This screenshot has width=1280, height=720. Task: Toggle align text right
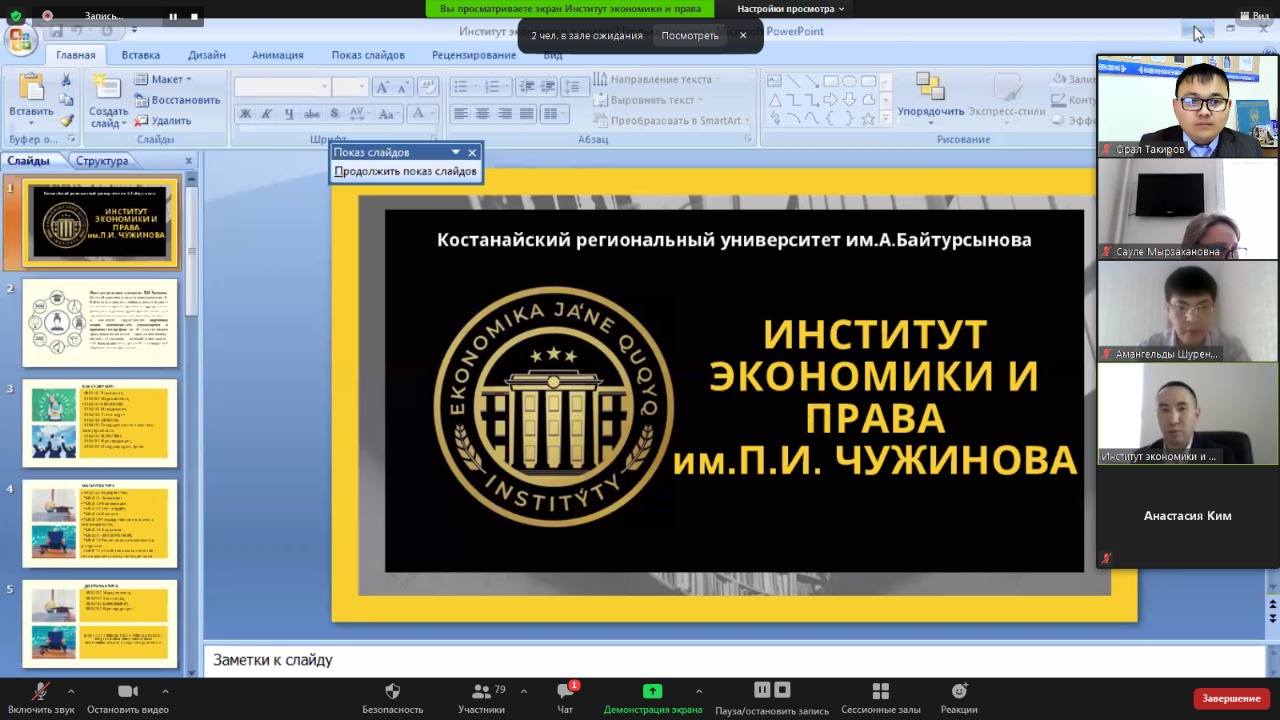(x=504, y=114)
